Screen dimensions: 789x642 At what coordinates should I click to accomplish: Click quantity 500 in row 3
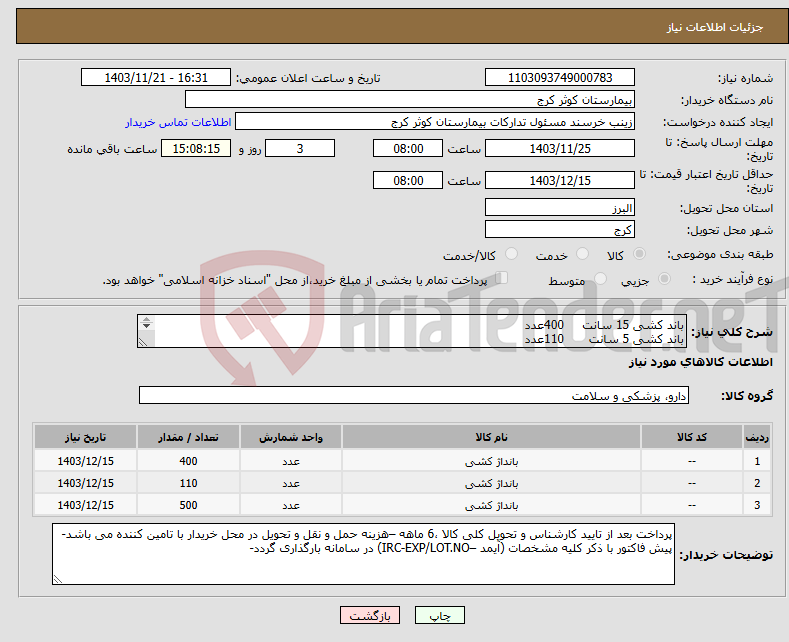coord(188,505)
